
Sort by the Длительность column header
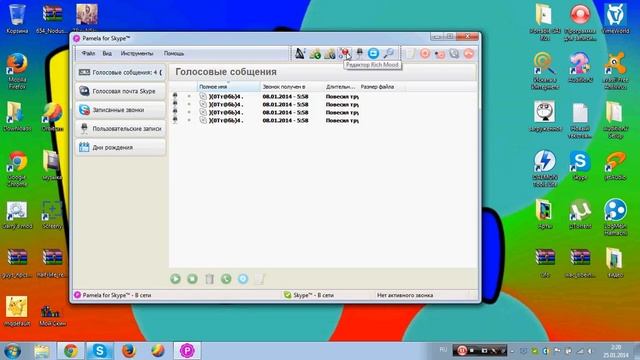(x=341, y=87)
